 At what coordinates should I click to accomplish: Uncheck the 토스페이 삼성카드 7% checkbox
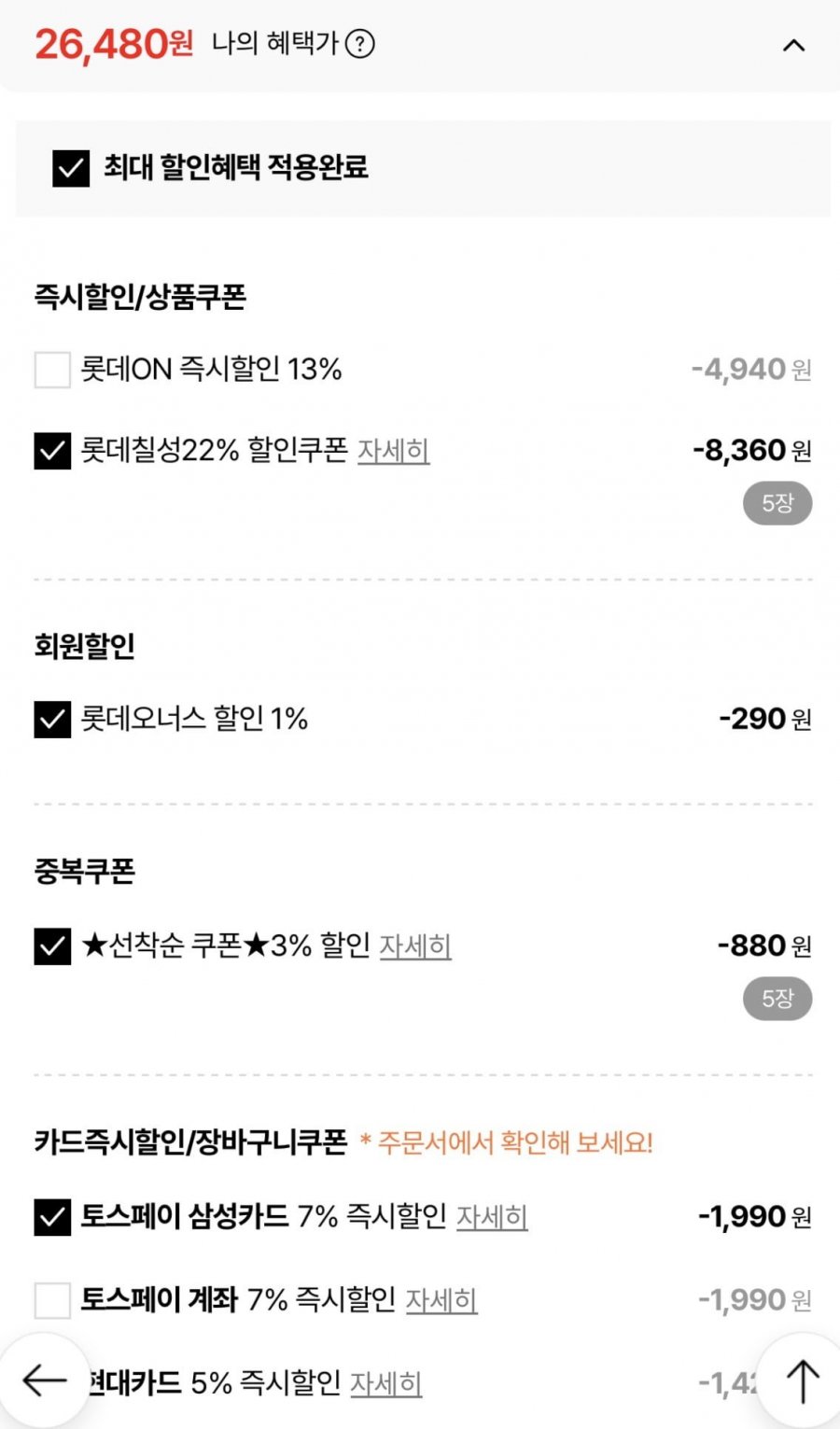tap(52, 1217)
